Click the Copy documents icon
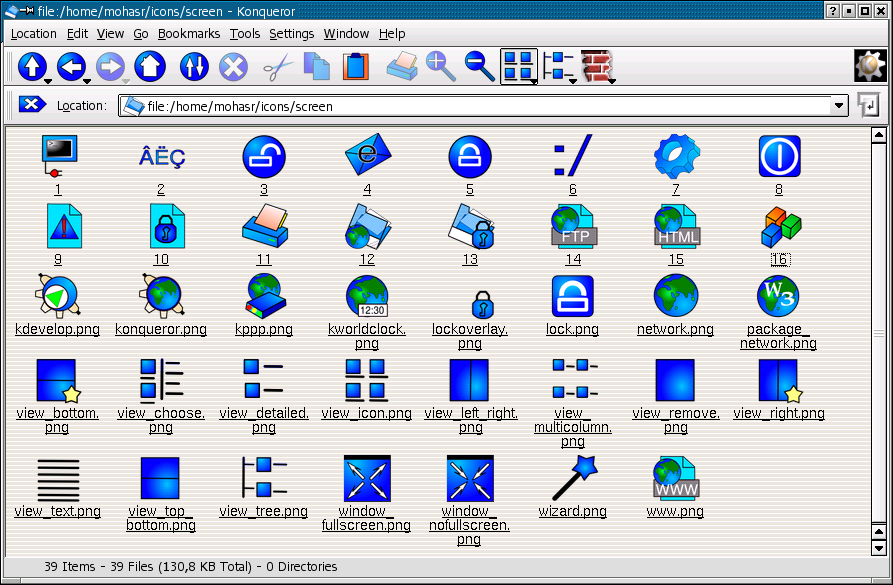893x585 pixels. pos(317,67)
